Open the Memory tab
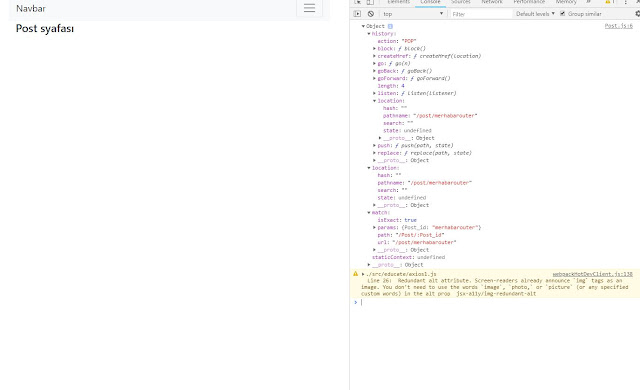 tap(566, 2)
